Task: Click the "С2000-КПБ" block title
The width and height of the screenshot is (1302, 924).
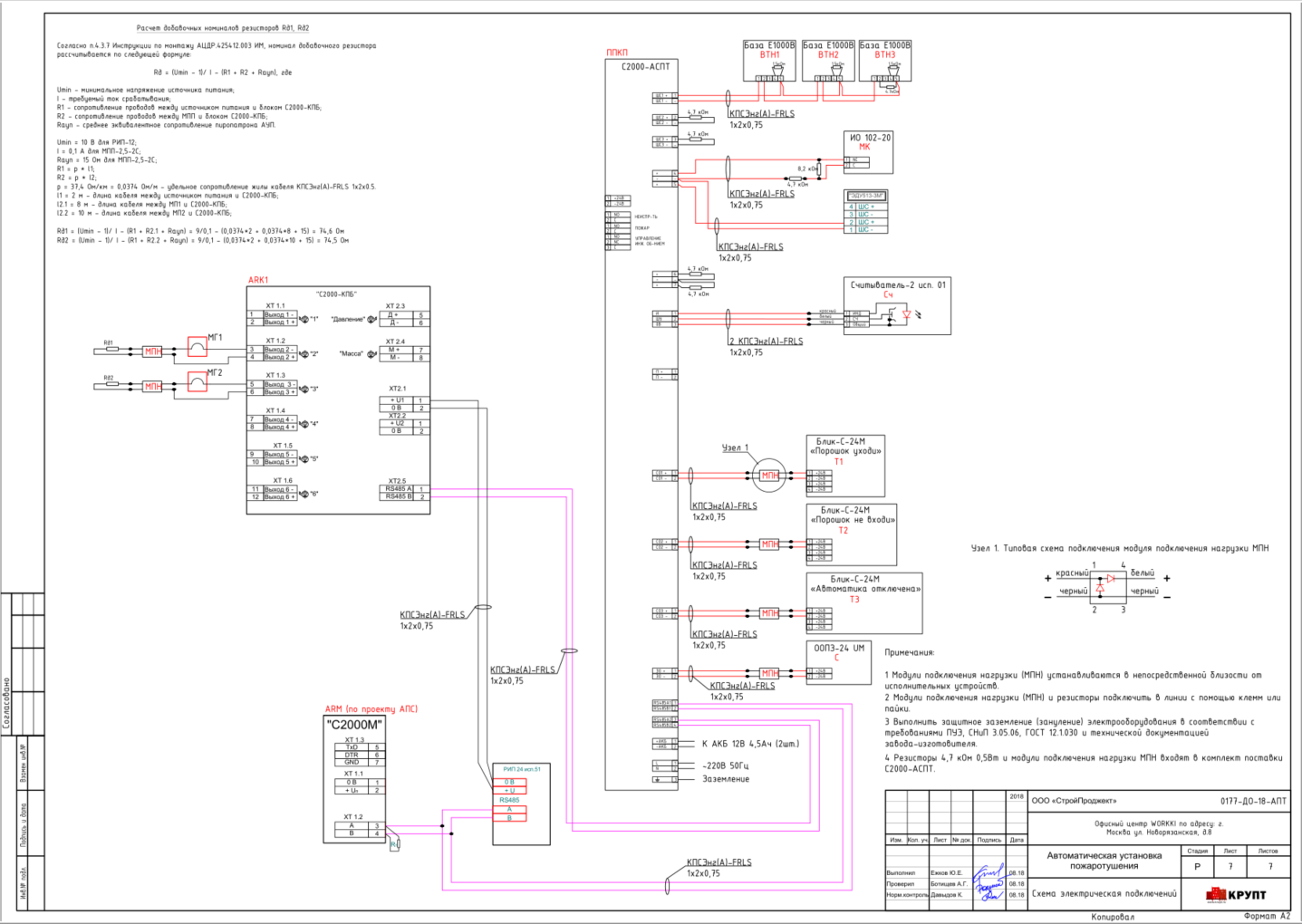Action: point(336,294)
